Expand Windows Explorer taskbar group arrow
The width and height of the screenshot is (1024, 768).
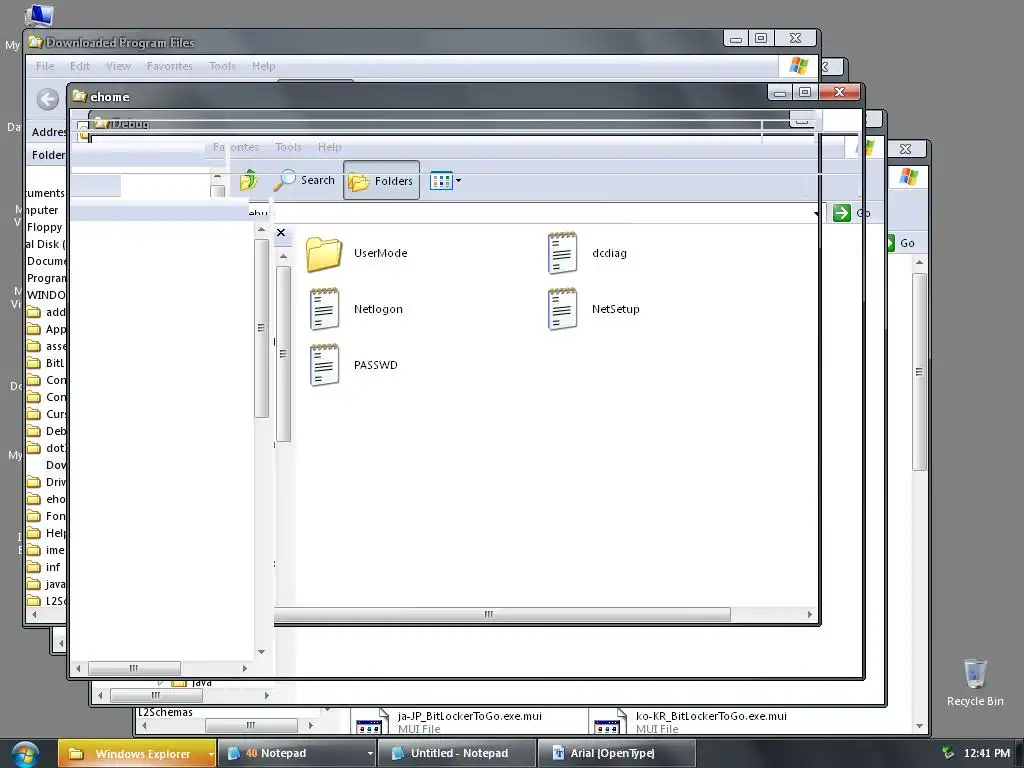point(211,754)
